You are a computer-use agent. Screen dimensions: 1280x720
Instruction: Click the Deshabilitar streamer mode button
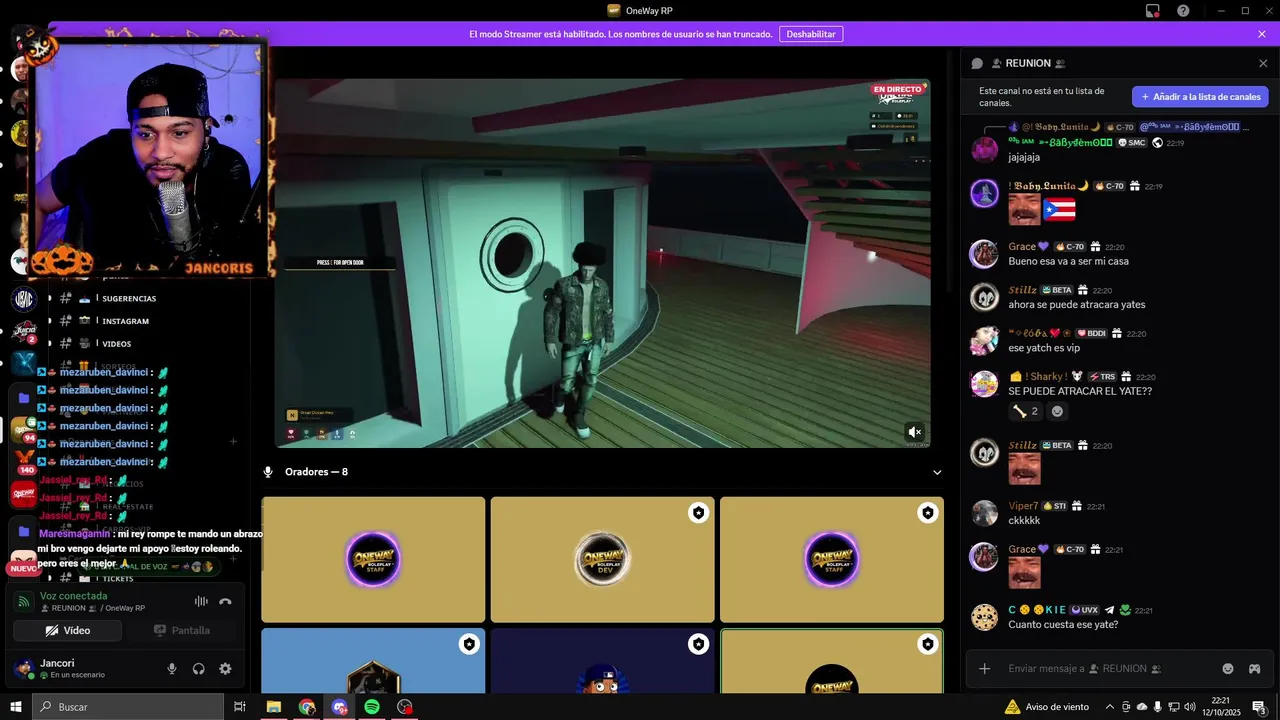pos(811,34)
